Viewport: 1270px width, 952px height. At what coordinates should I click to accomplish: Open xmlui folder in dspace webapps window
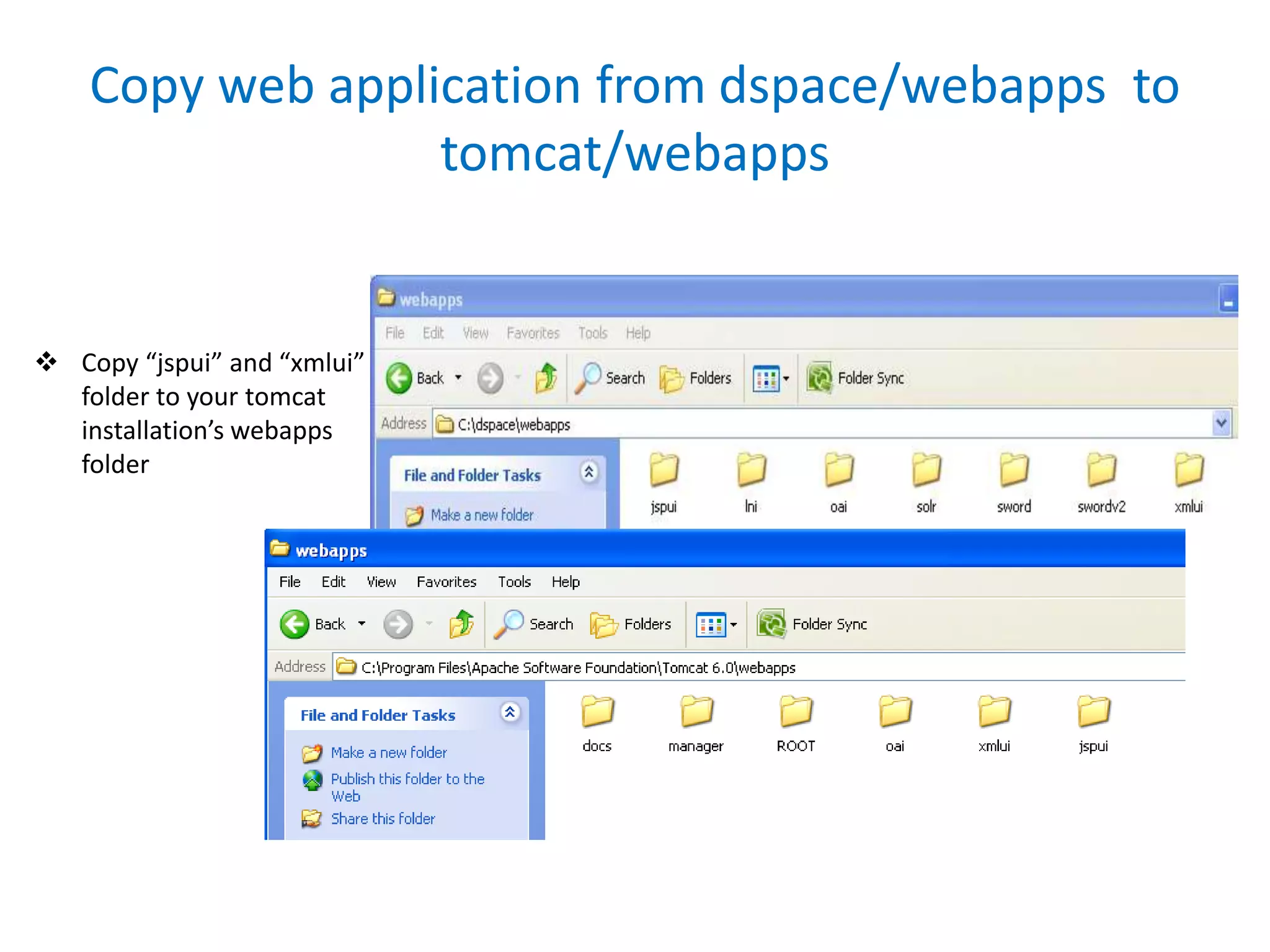click(x=1189, y=483)
